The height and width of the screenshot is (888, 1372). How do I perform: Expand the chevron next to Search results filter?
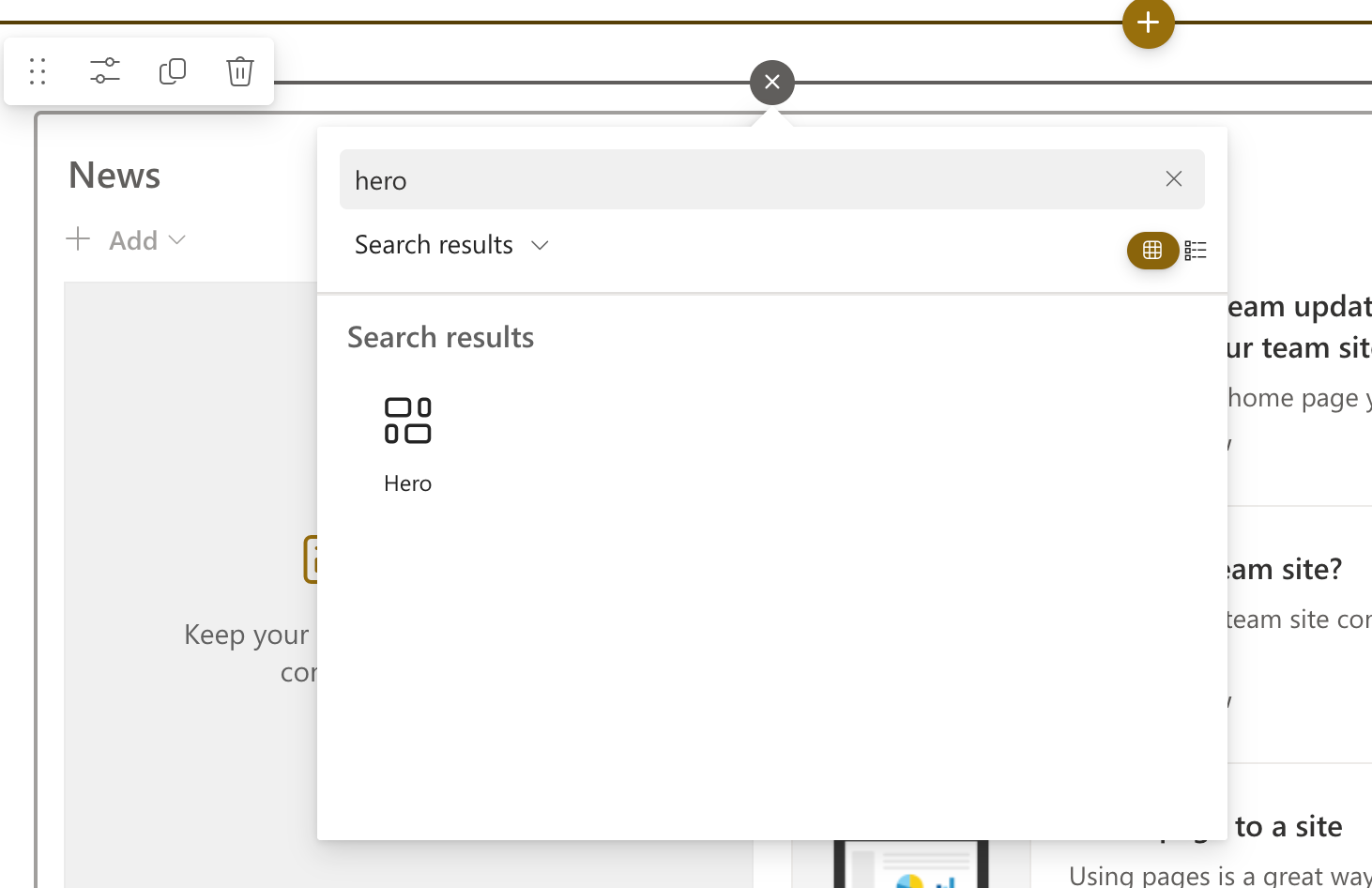(540, 246)
